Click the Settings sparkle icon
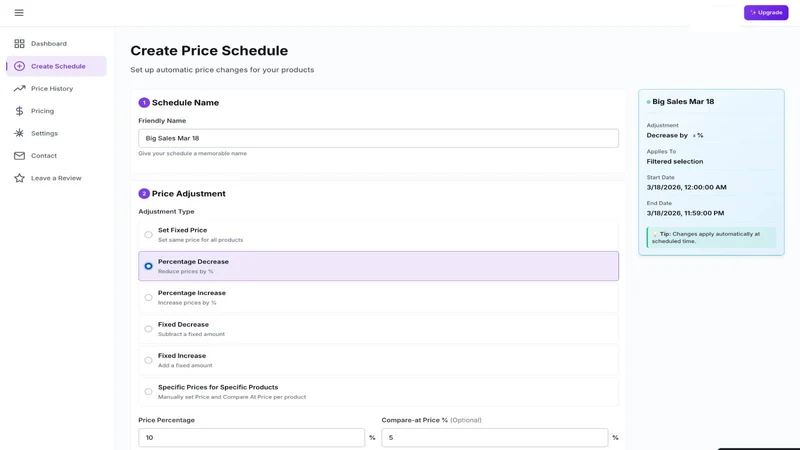 (19, 133)
